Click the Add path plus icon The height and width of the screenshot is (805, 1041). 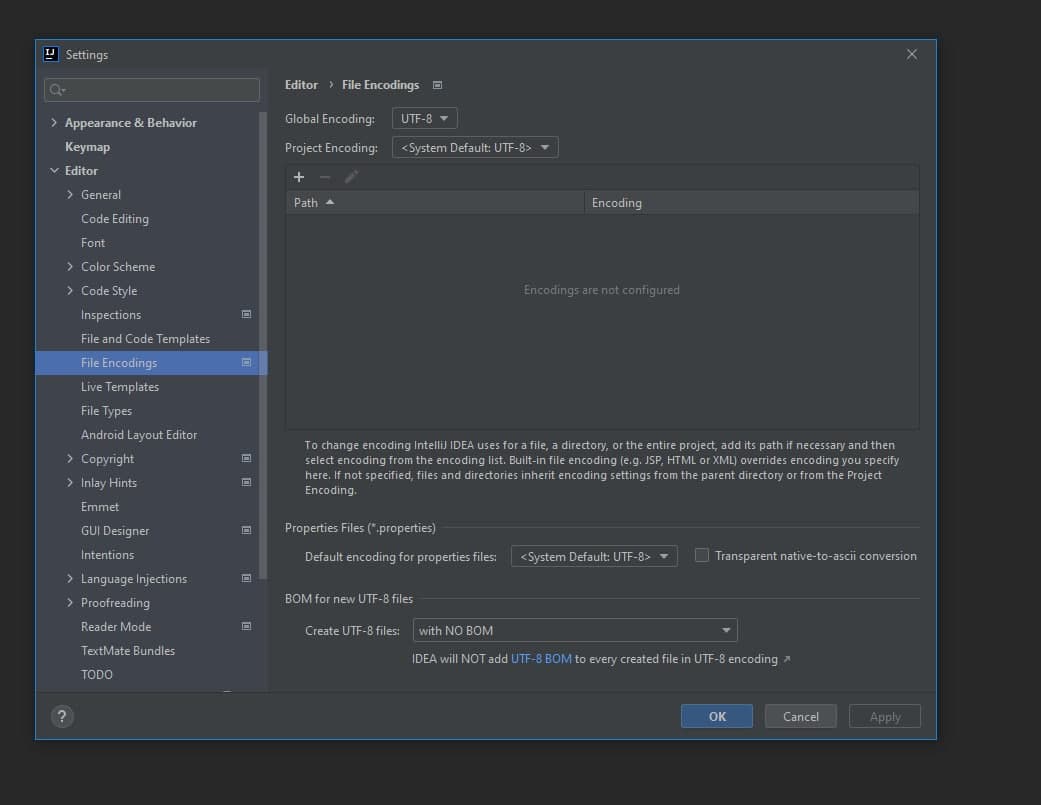pos(299,177)
